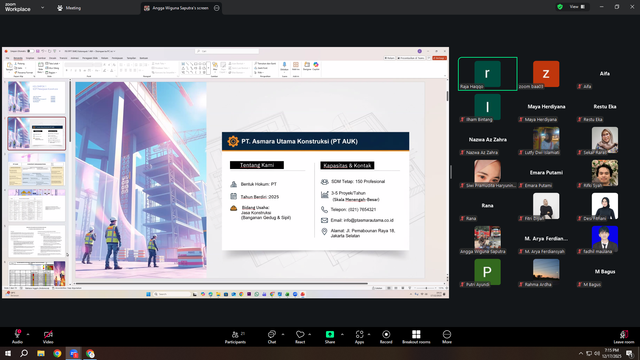Select fadhil maulana's video tile
Screen dimensions: 640x360
coord(605,239)
